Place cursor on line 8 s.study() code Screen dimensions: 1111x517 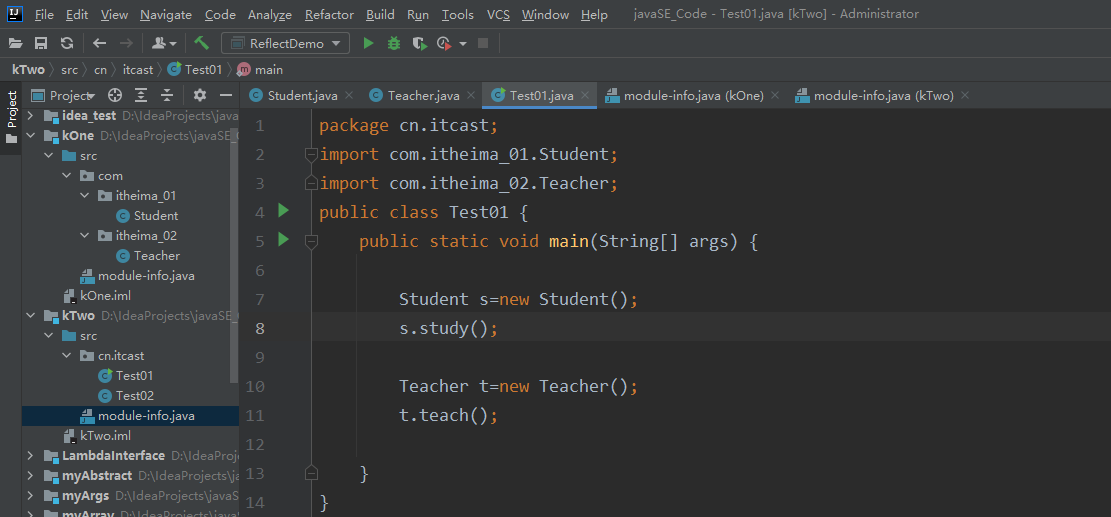point(448,329)
